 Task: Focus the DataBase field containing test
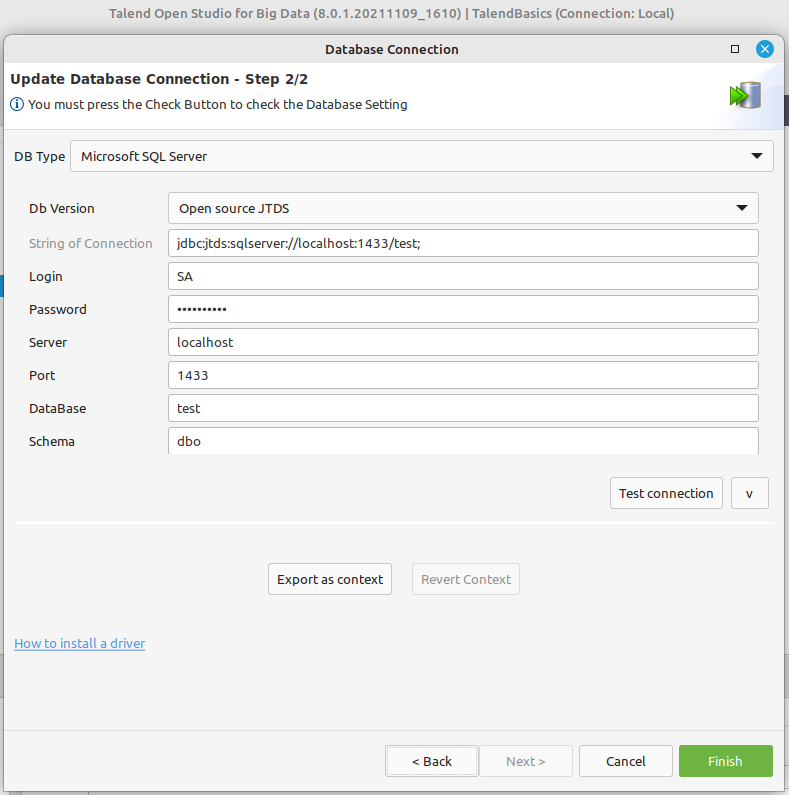pyautogui.click(x=463, y=408)
